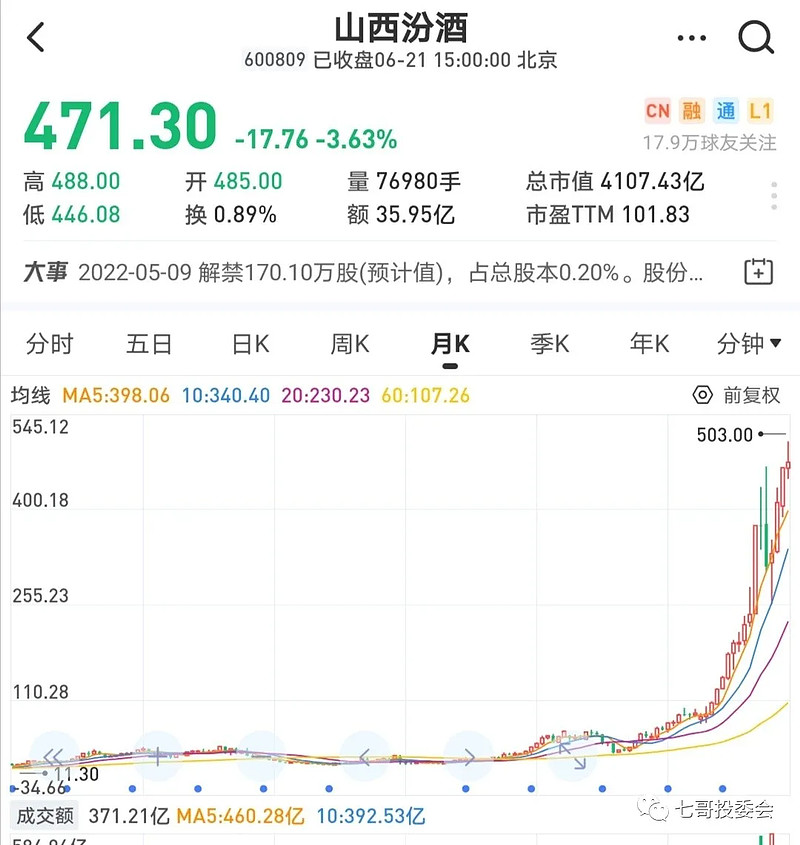800x845 pixels.
Task: Tap the 成交额 indicator button
Action: coord(45,816)
